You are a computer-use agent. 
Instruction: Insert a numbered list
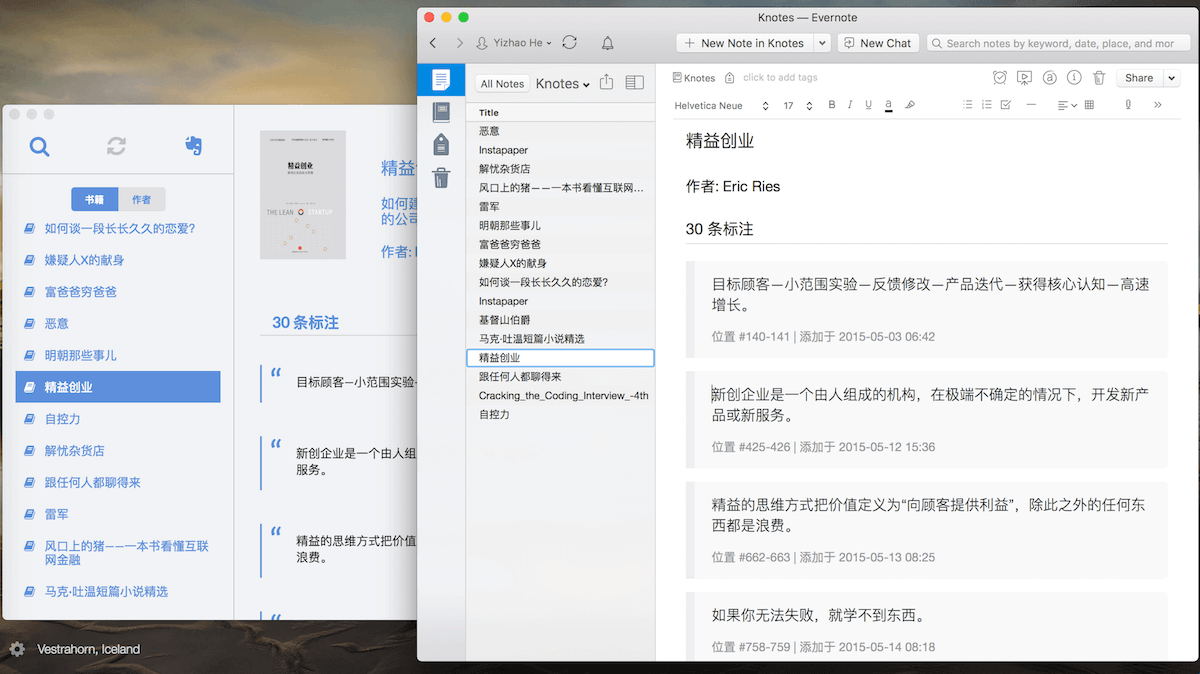coord(987,105)
